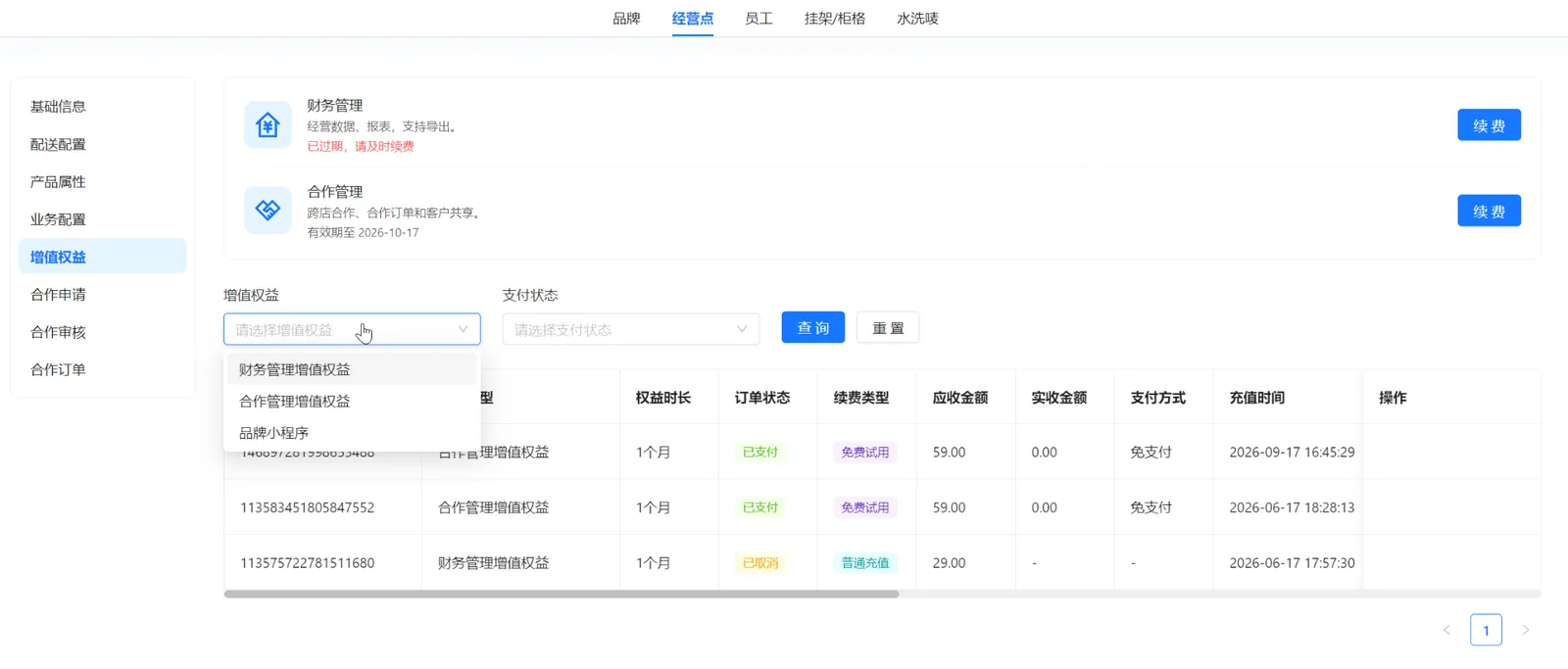Click order number 113575722781511680
The image size is (1568, 669).
coord(308,563)
